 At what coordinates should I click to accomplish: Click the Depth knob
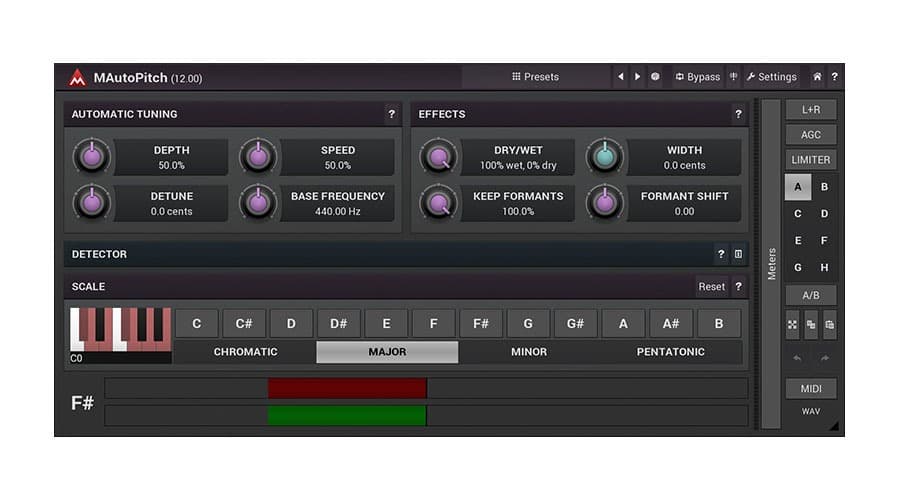coord(91,156)
